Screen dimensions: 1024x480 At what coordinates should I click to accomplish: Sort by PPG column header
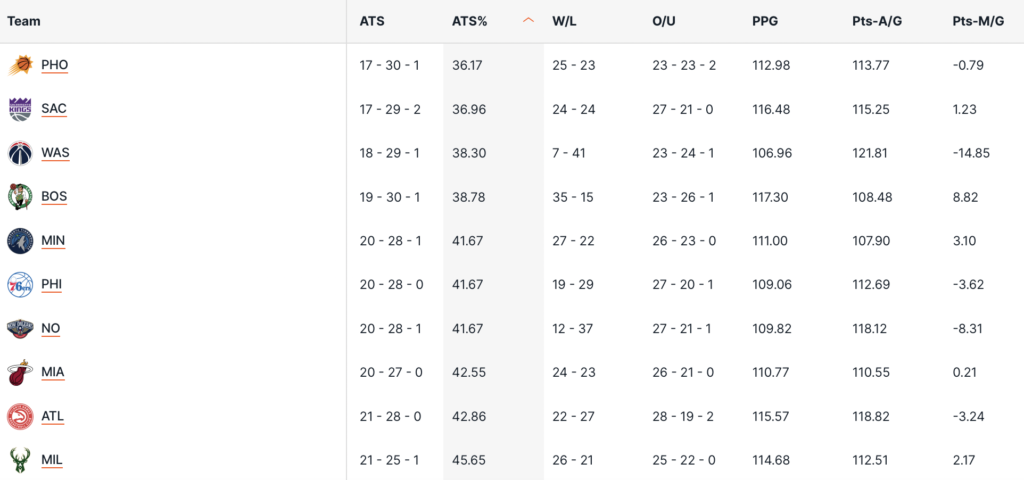tap(765, 21)
